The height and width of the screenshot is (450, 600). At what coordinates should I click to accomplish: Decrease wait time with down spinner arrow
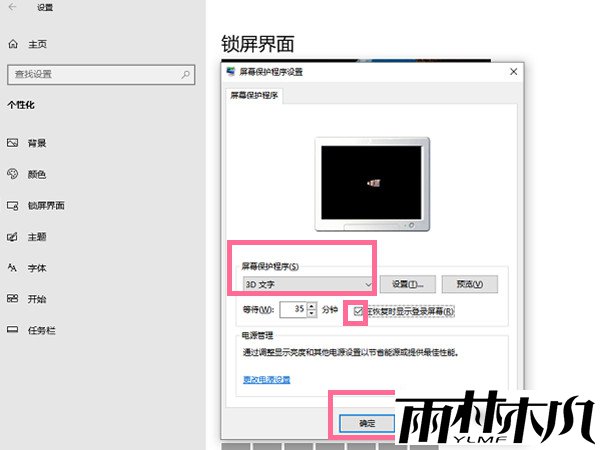pos(312,313)
